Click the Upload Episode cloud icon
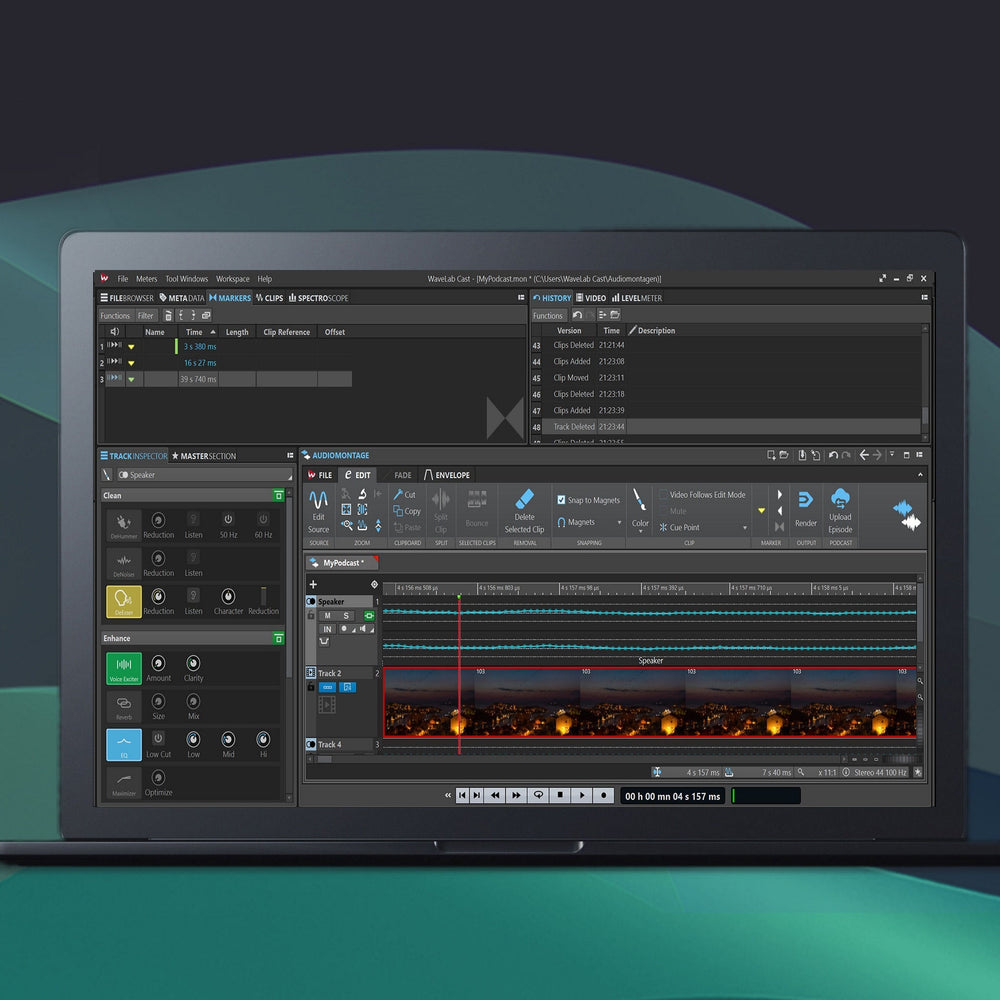Image resolution: width=1000 pixels, height=1000 pixels. [840, 499]
